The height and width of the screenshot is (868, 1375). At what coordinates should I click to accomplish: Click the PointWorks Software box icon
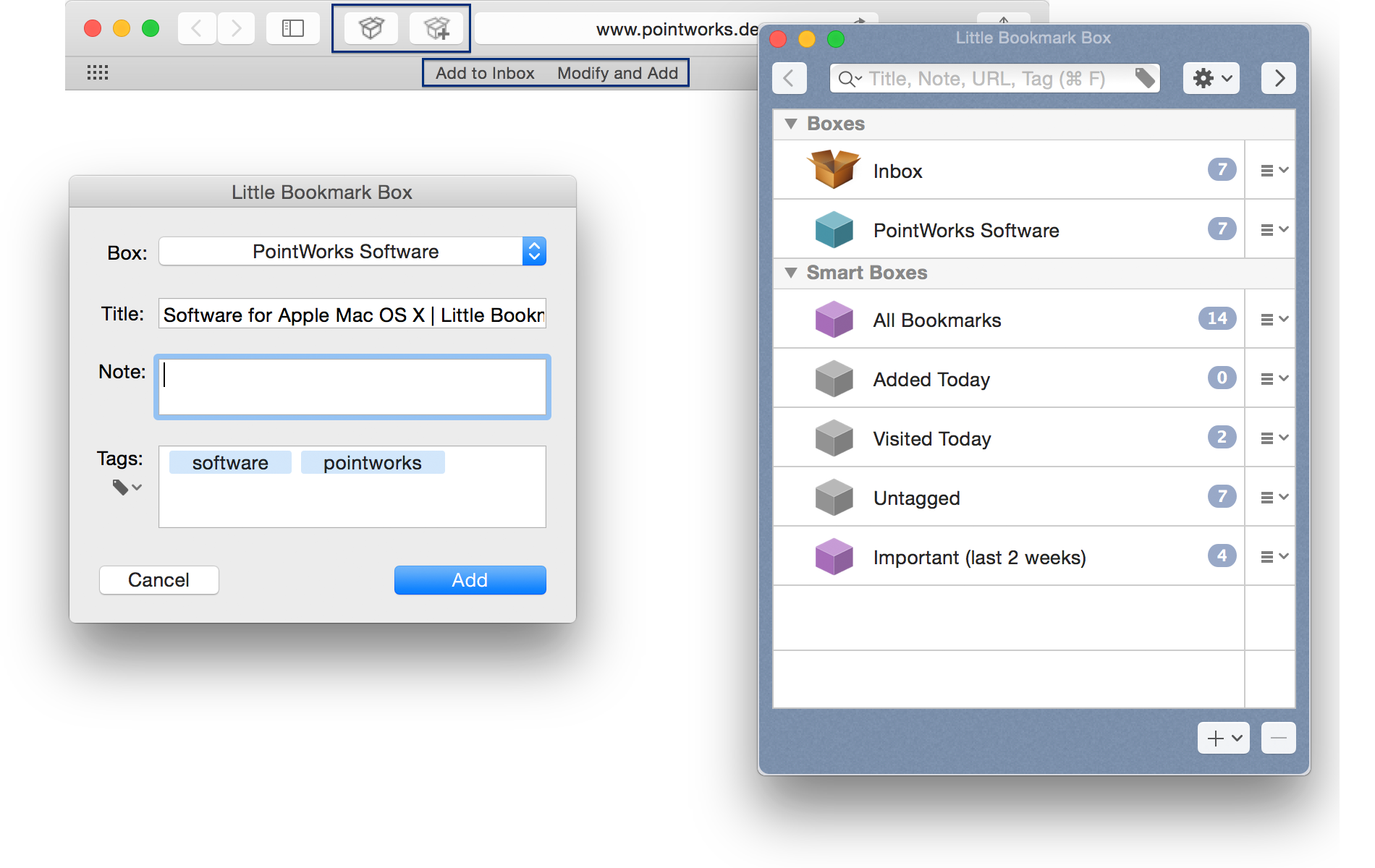pyautogui.click(x=834, y=229)
